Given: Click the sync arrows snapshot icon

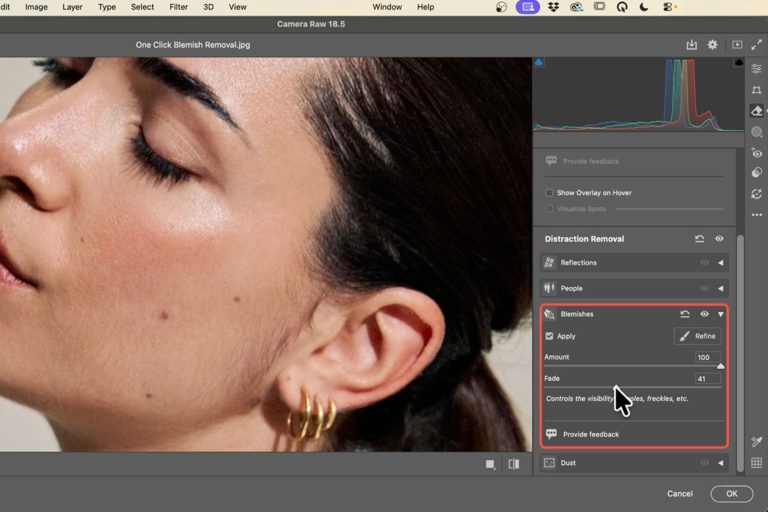Looking at the screenshot, I should click(x=757, y=194).
